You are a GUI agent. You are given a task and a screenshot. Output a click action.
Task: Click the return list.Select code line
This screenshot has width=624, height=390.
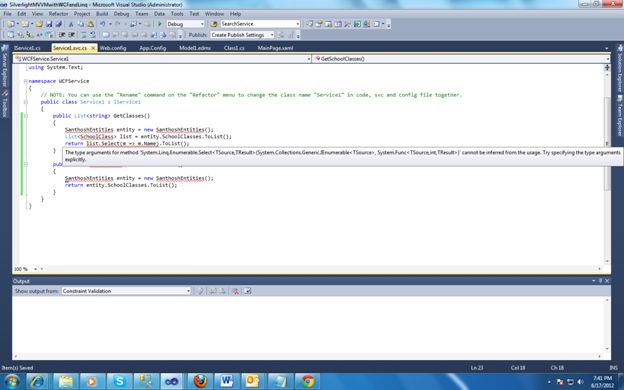coord(127,144)
